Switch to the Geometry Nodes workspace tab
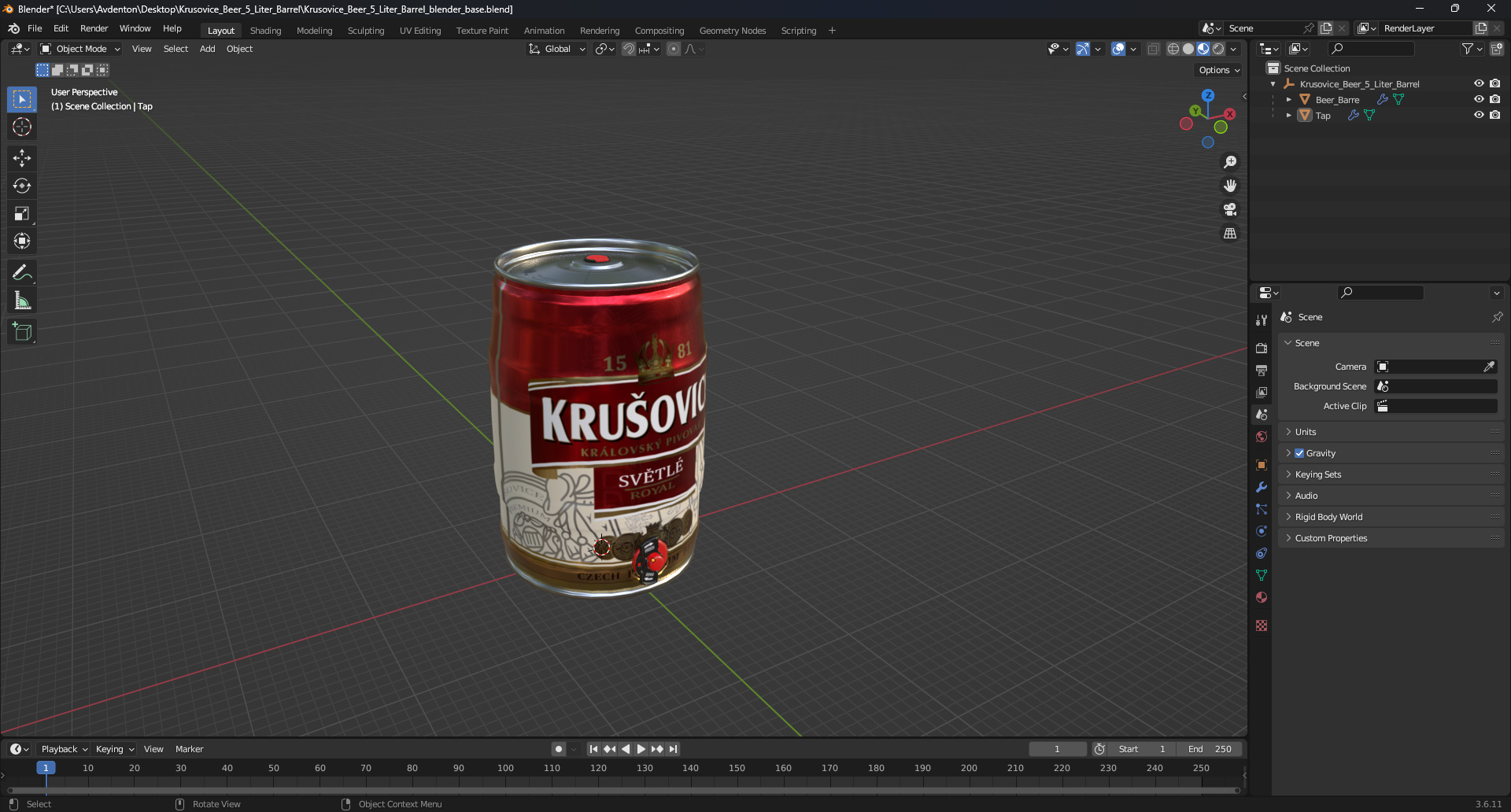 point(733,31)
